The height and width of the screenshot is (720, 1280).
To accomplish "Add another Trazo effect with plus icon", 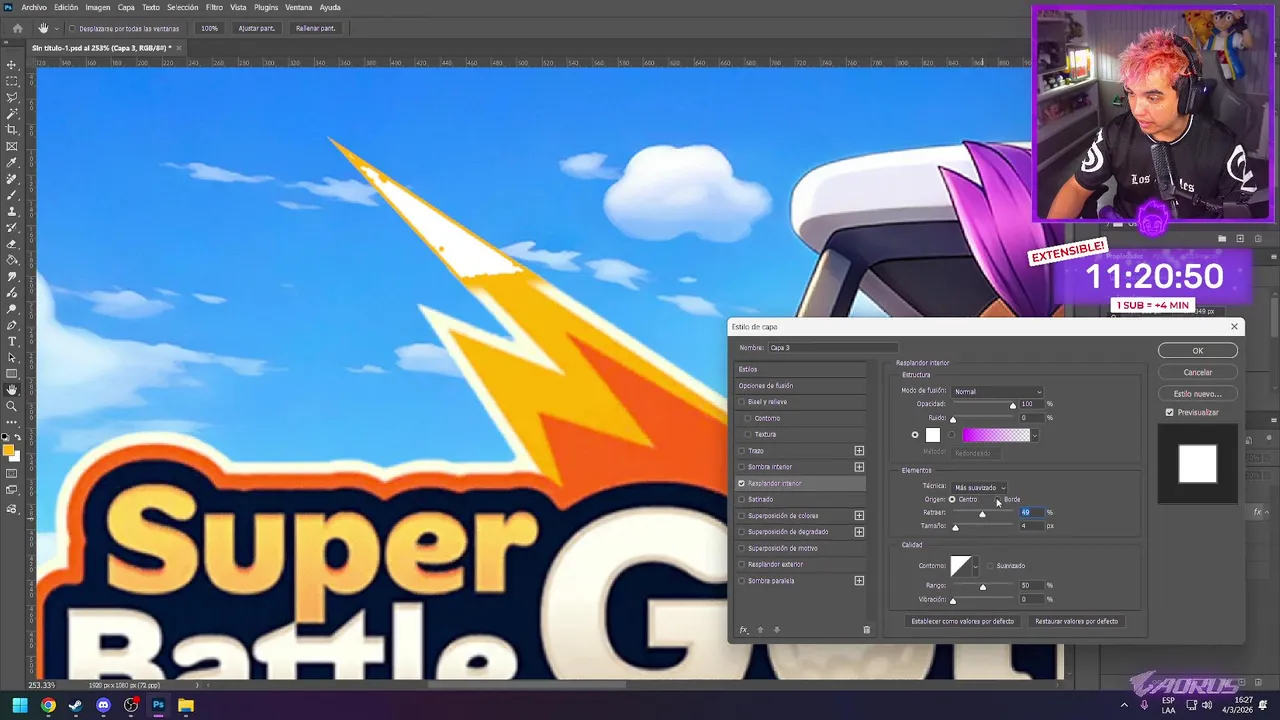I will click(x=859, y=451).
